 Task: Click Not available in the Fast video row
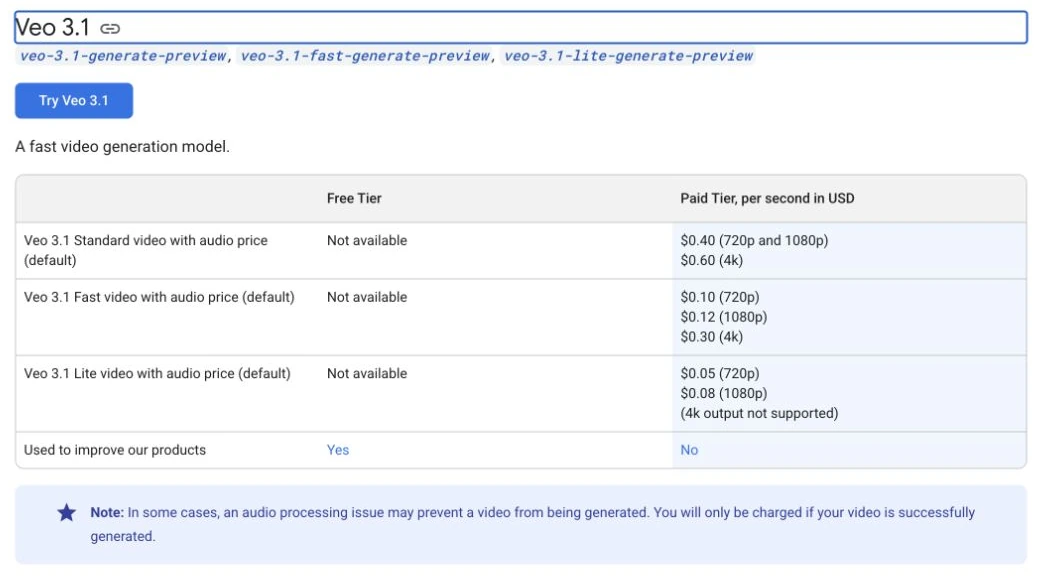click(367, 297)
